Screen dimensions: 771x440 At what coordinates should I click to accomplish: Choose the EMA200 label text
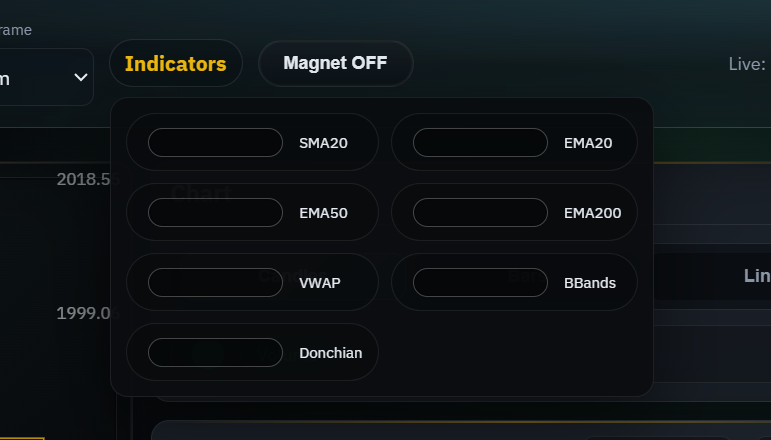coord(592,213)
